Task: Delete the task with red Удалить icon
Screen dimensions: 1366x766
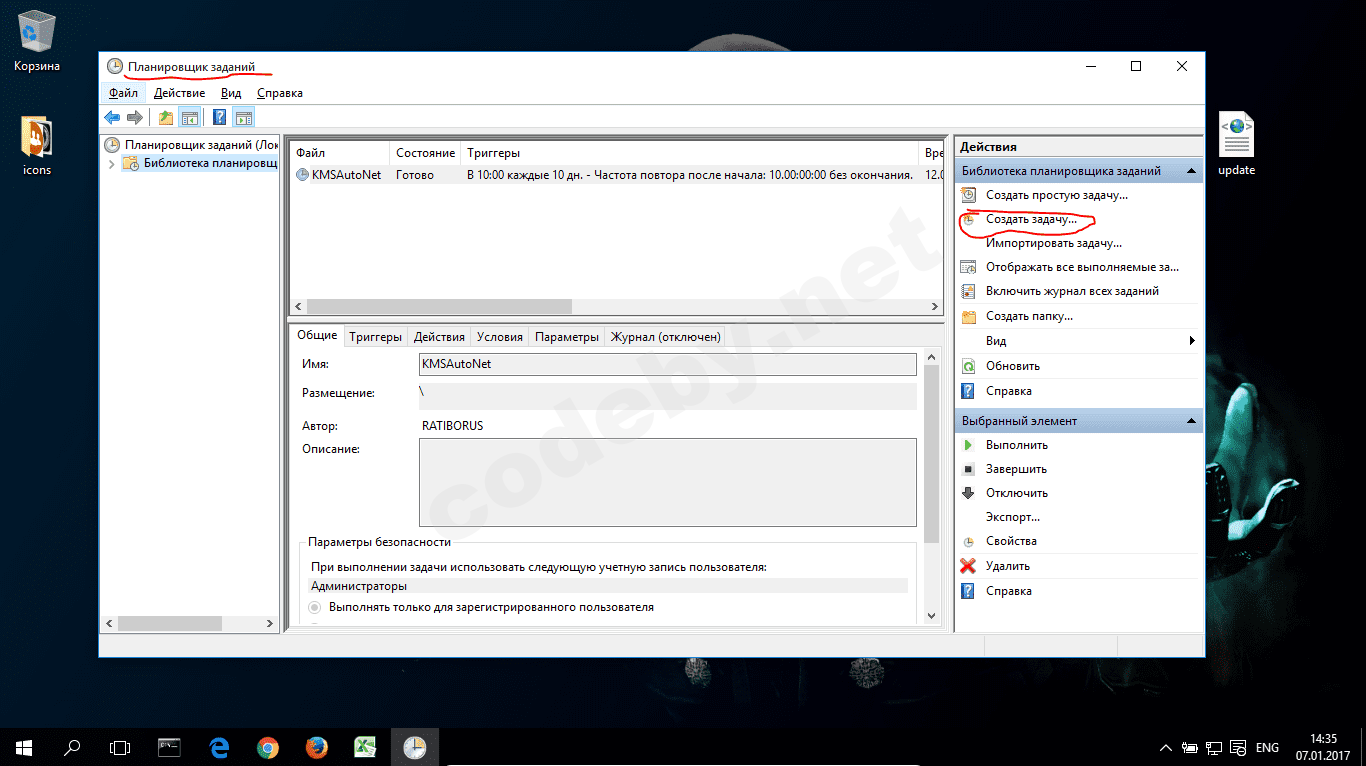Action: click(x=1007, y=566)
